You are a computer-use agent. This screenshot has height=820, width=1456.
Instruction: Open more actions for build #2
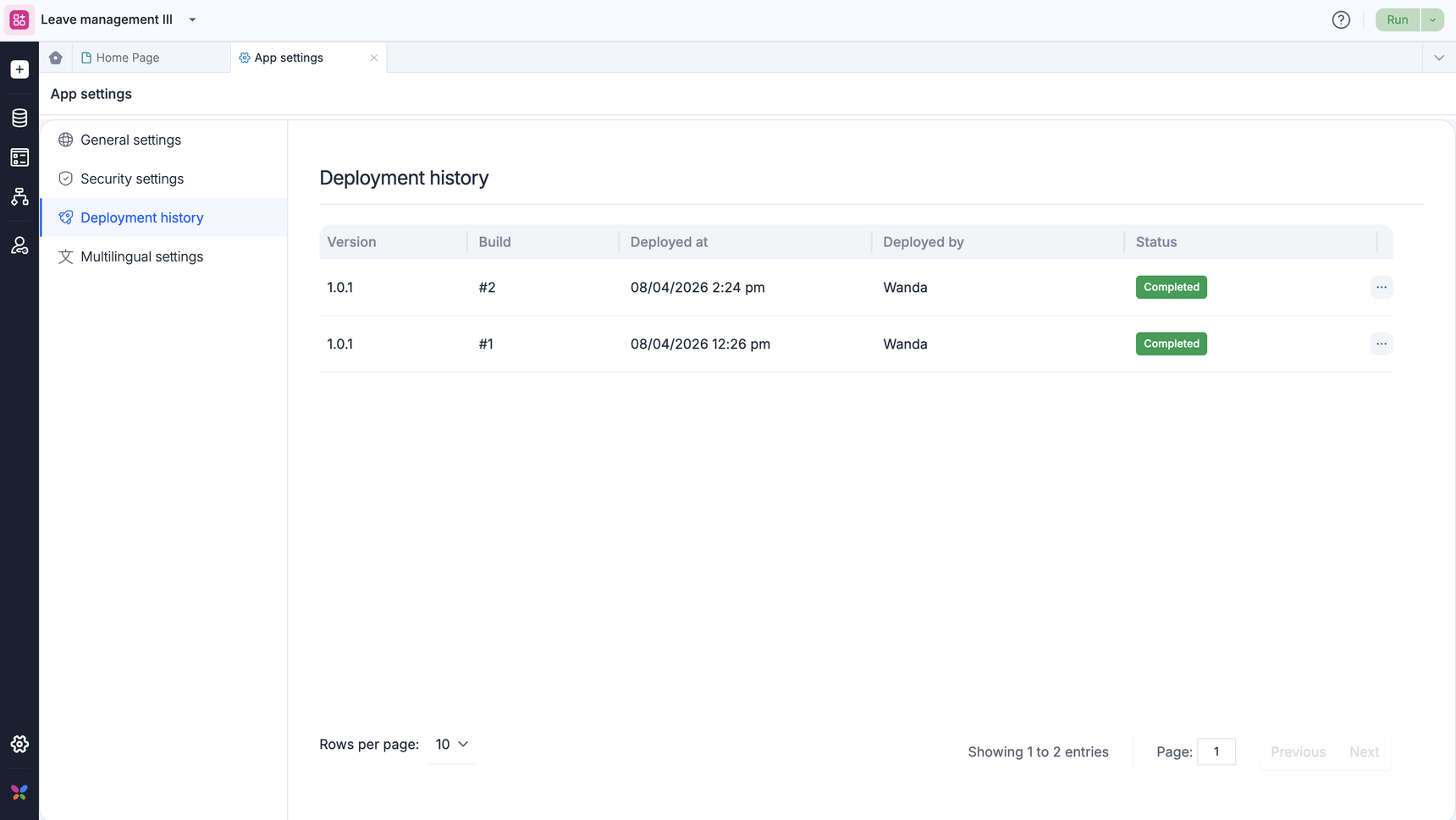click(x=1381, y=287)
